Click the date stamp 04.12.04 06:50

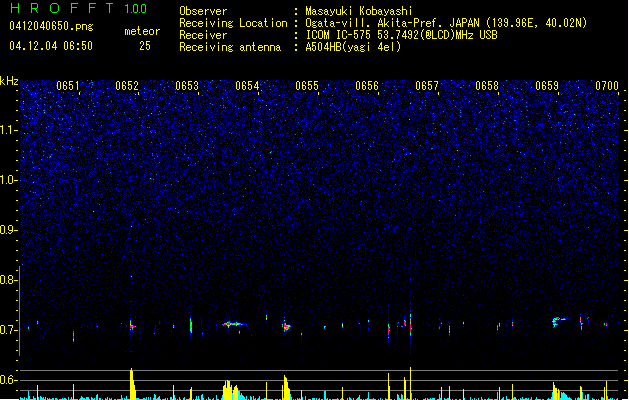(51, 46)
